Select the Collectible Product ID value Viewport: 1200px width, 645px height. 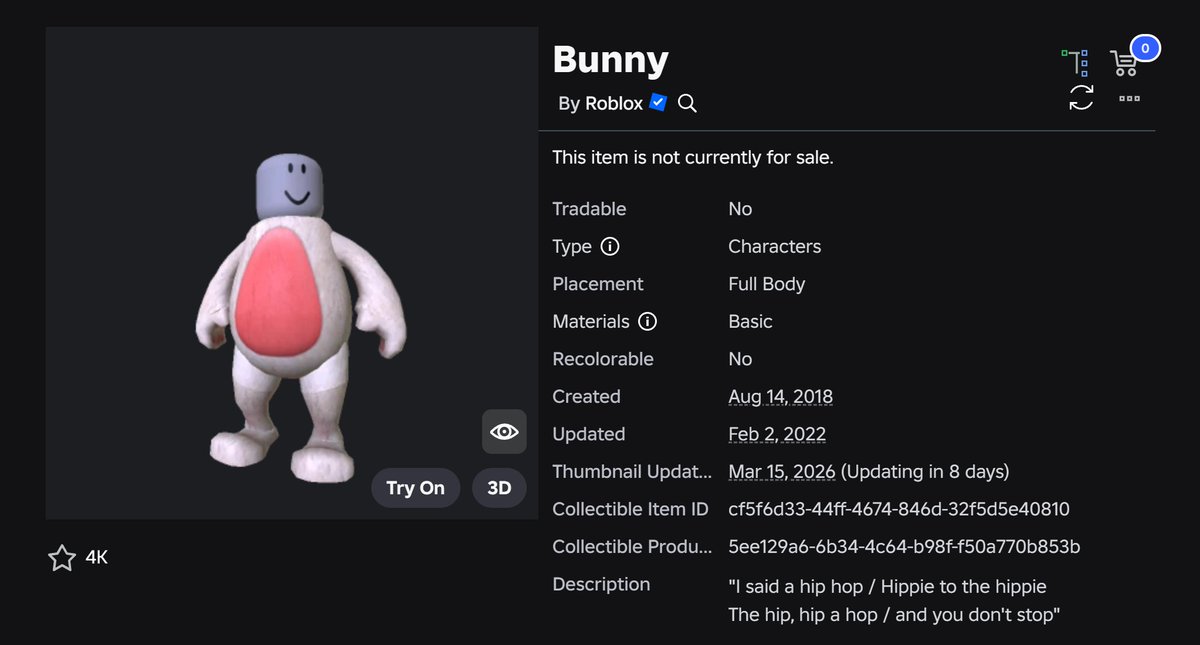904,547
